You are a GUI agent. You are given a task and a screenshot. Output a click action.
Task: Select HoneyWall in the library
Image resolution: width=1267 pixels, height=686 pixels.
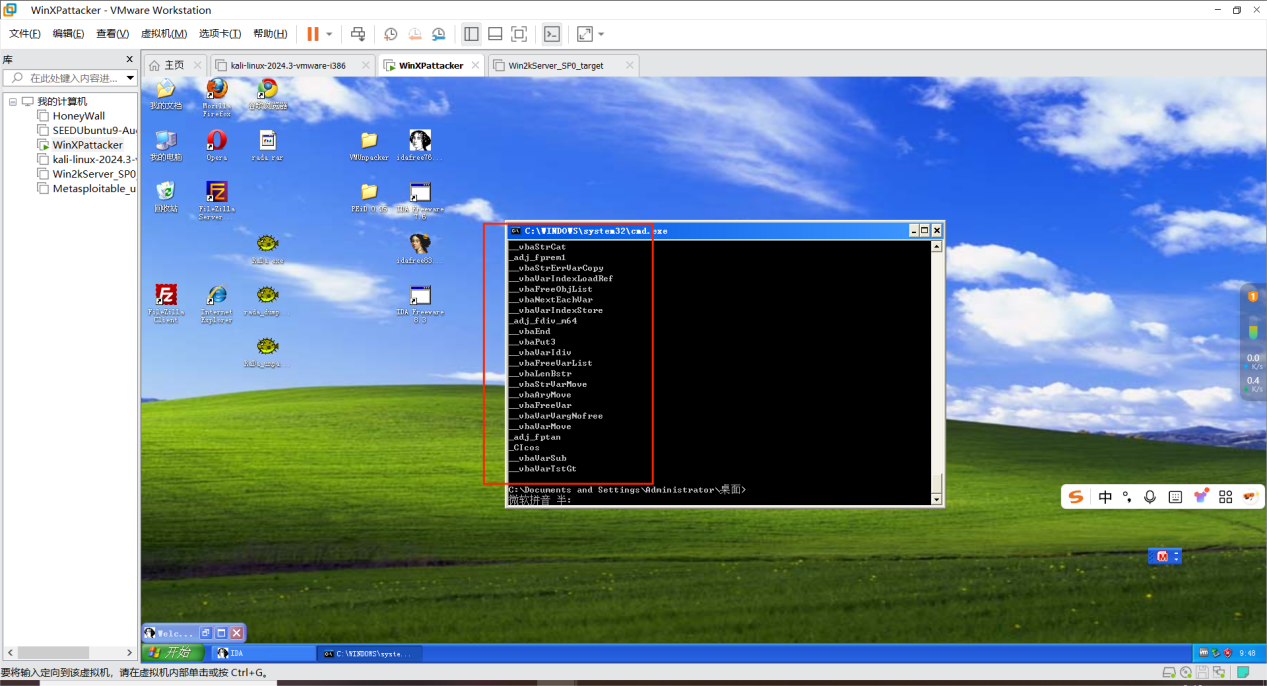(78, 116)
